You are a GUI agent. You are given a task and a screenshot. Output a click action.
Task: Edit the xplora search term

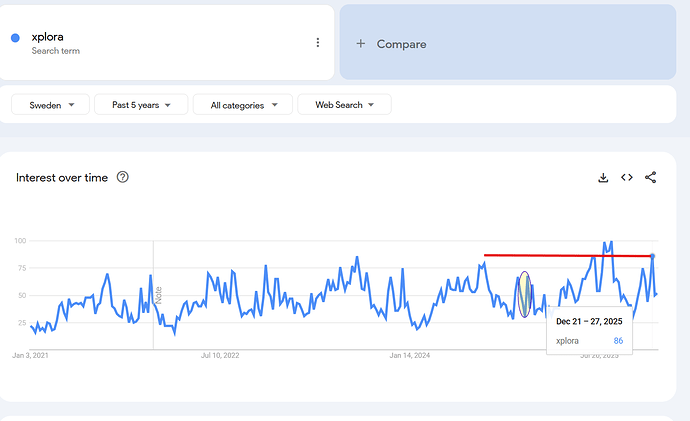point(48,37)
